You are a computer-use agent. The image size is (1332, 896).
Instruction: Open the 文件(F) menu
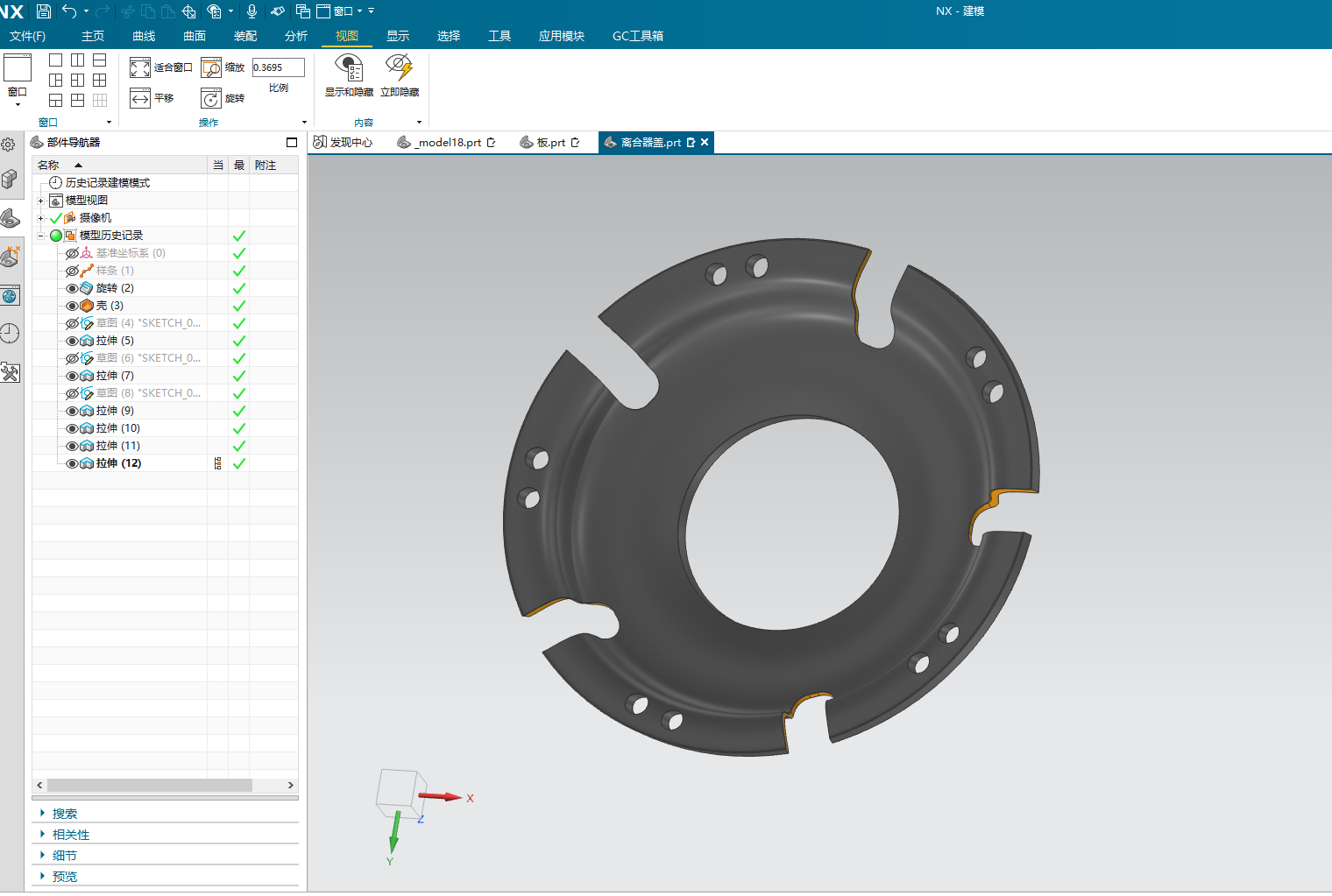coord(27,36)
